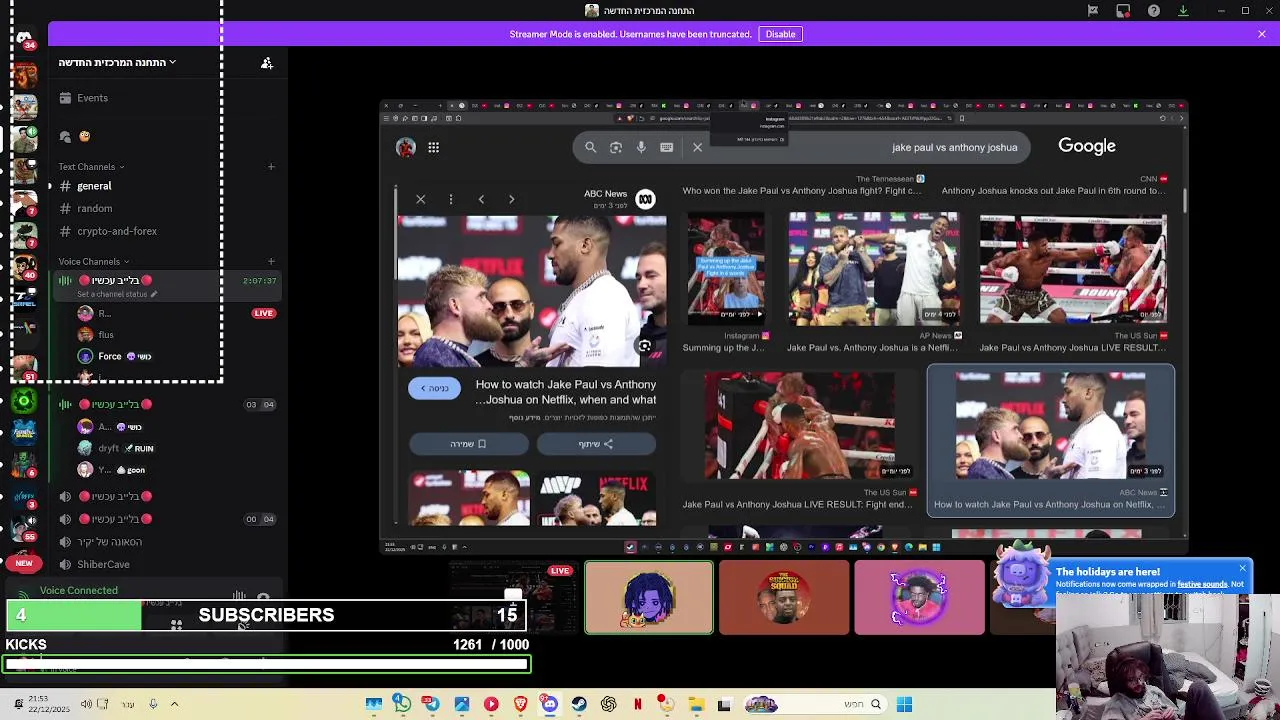Image resolution: width=1280 pixels, height=720 pixels.
Task: Open the NEW servers pill in server list
Action: [24, 563]
